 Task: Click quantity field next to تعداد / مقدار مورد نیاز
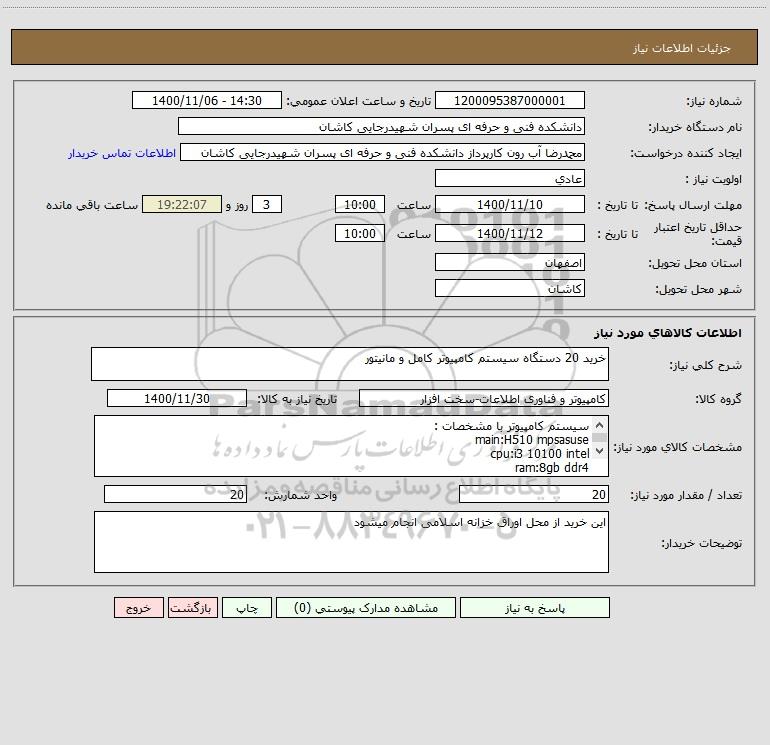(534, 495)
